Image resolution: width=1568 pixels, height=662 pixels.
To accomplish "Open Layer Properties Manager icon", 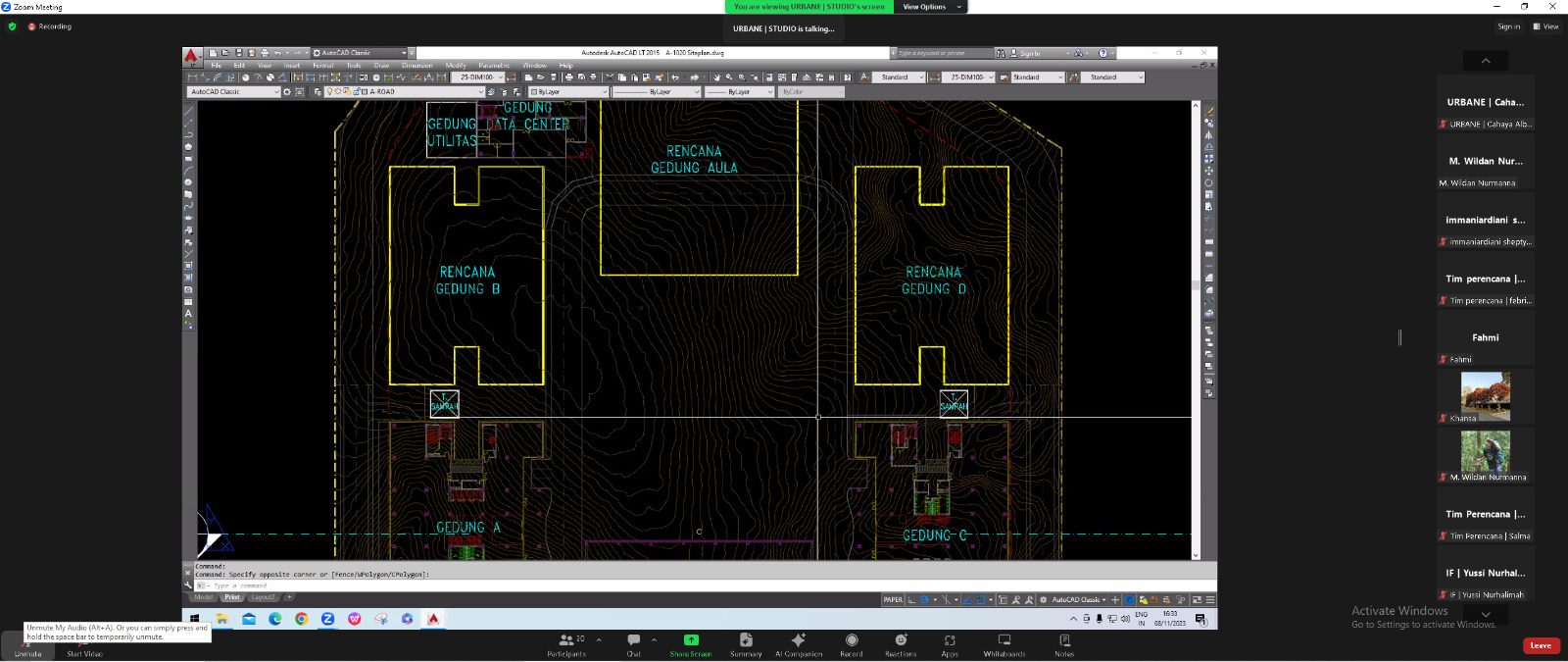I will point(317,92).
